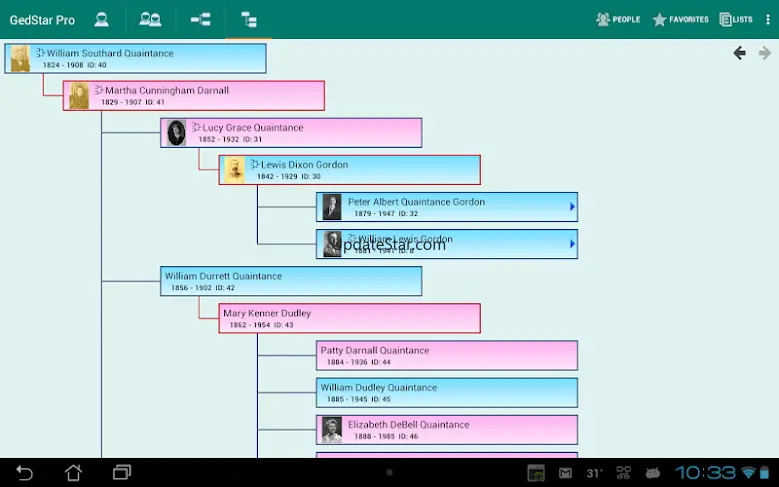Open the People list
Image resolution: width=779 pixels, height=487 pixels.
[x=618, y=19]
